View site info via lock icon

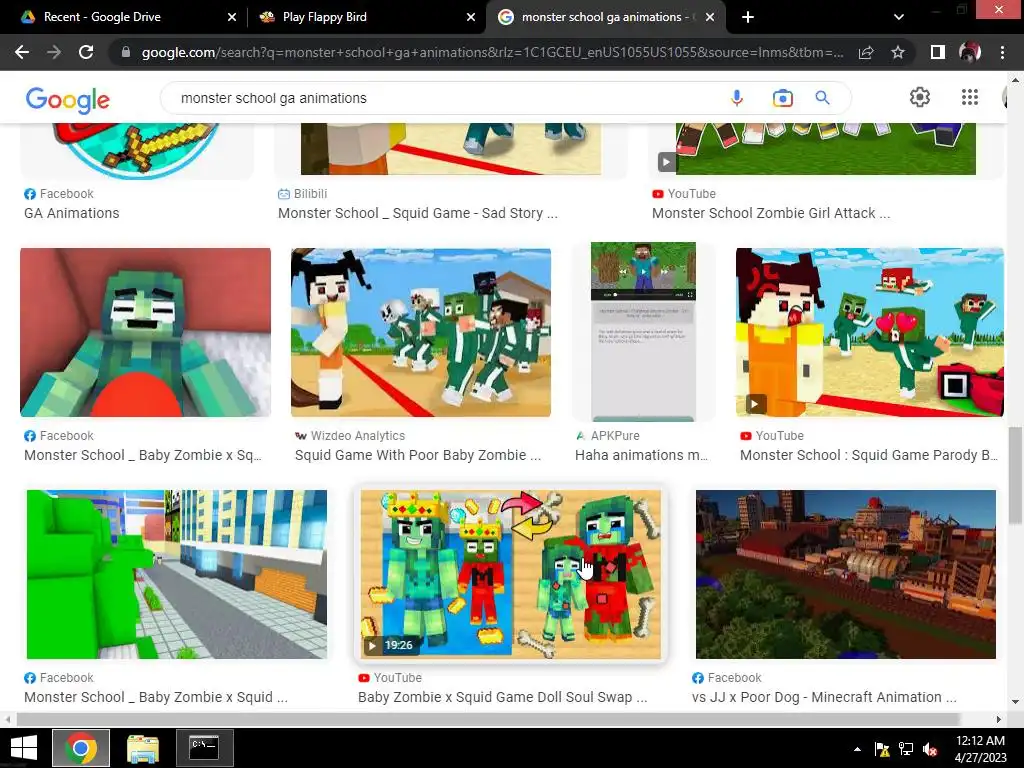[126, 52]
